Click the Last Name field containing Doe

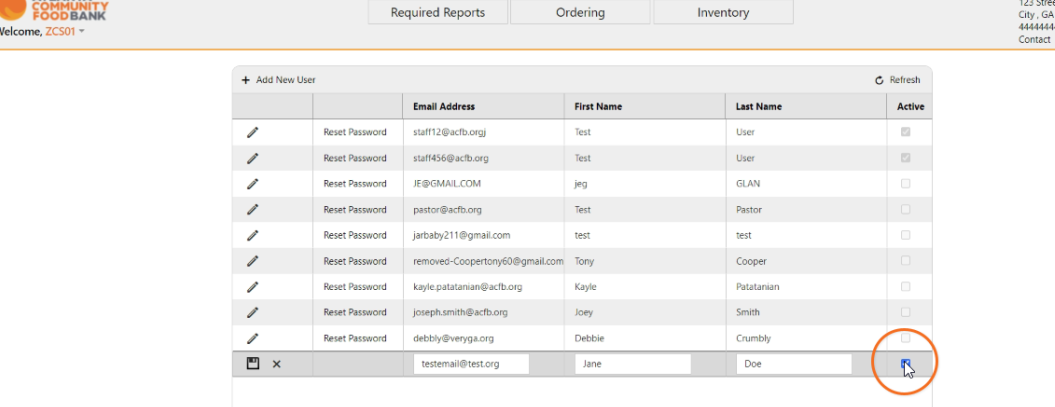[793, 364]
